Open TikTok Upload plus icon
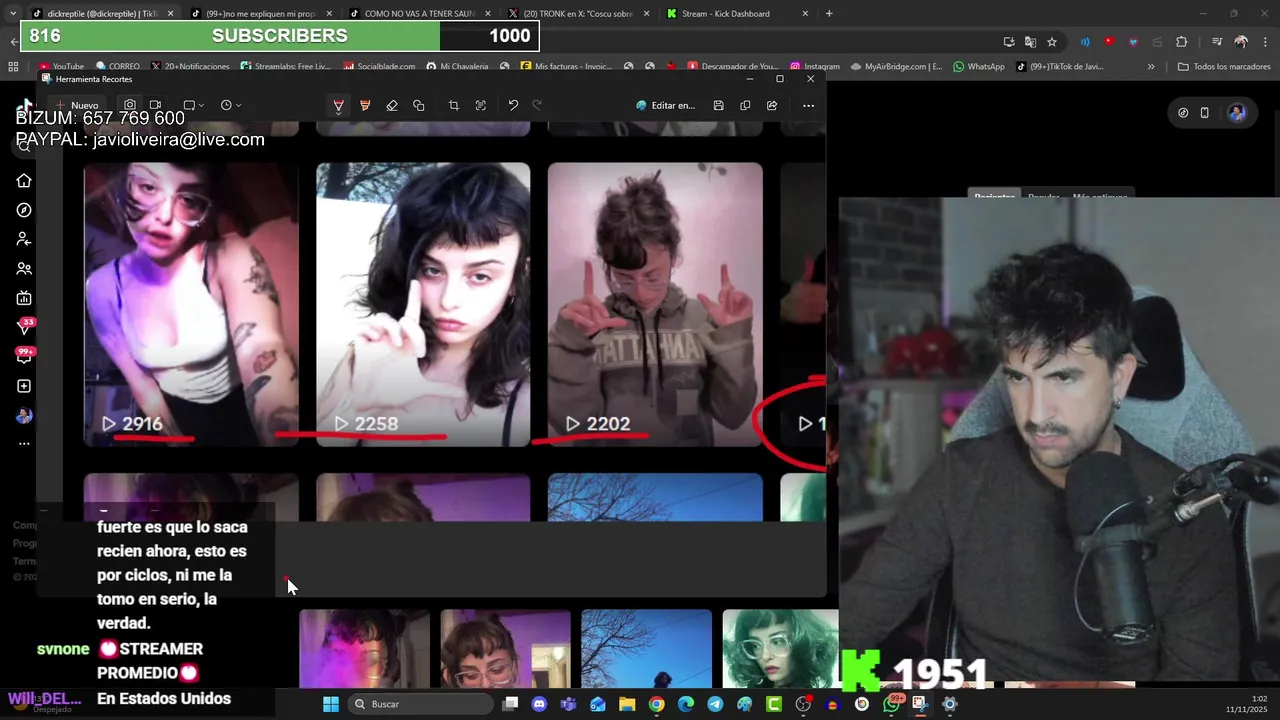Screen dimensions: 1280x720 (24, 386)
